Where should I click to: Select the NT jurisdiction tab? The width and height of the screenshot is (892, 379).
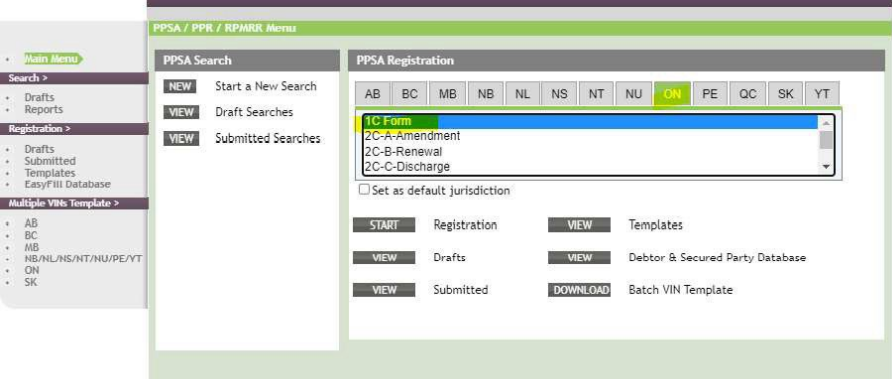pos(596,94)
